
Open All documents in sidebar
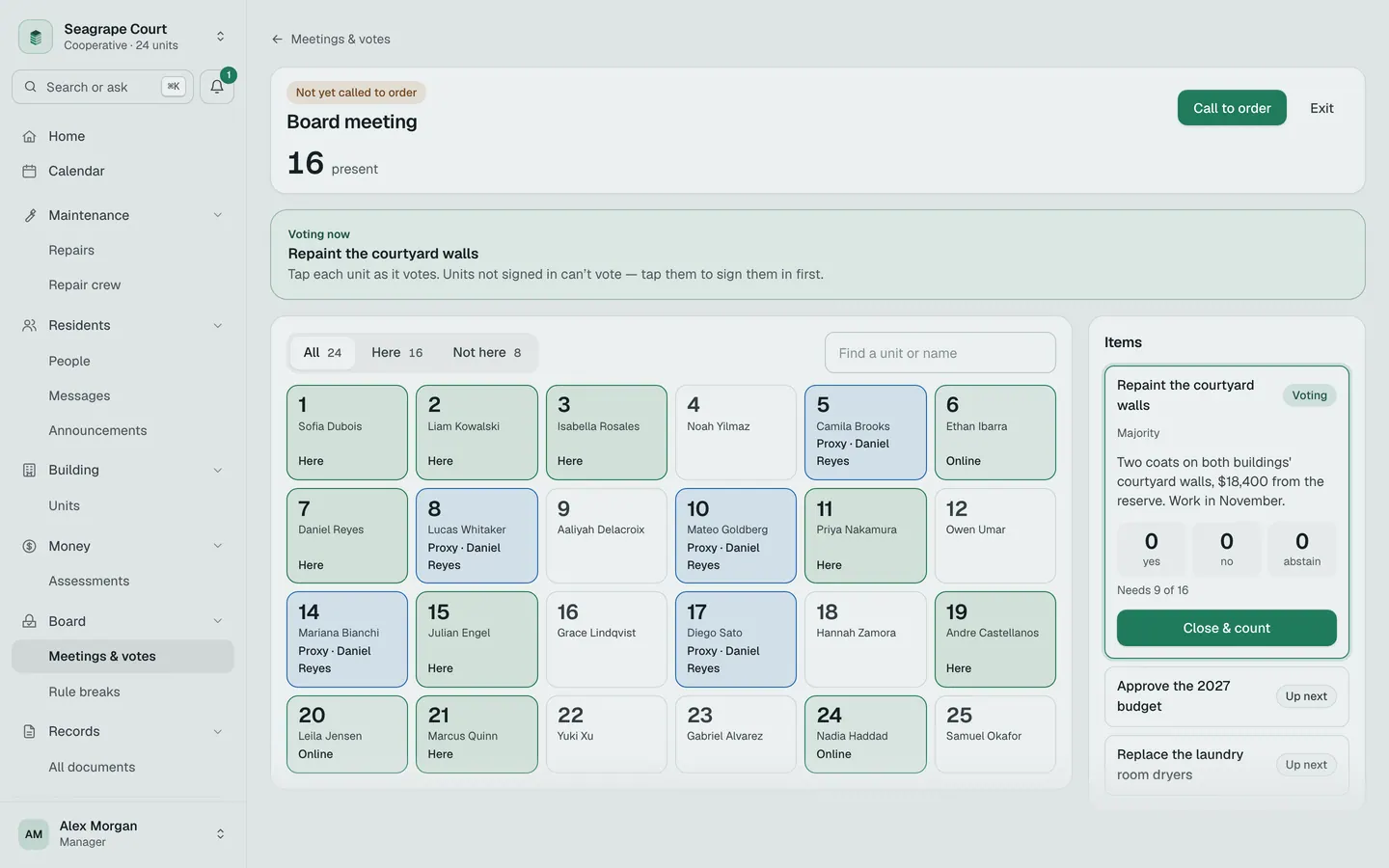click(x=92, y=767)
